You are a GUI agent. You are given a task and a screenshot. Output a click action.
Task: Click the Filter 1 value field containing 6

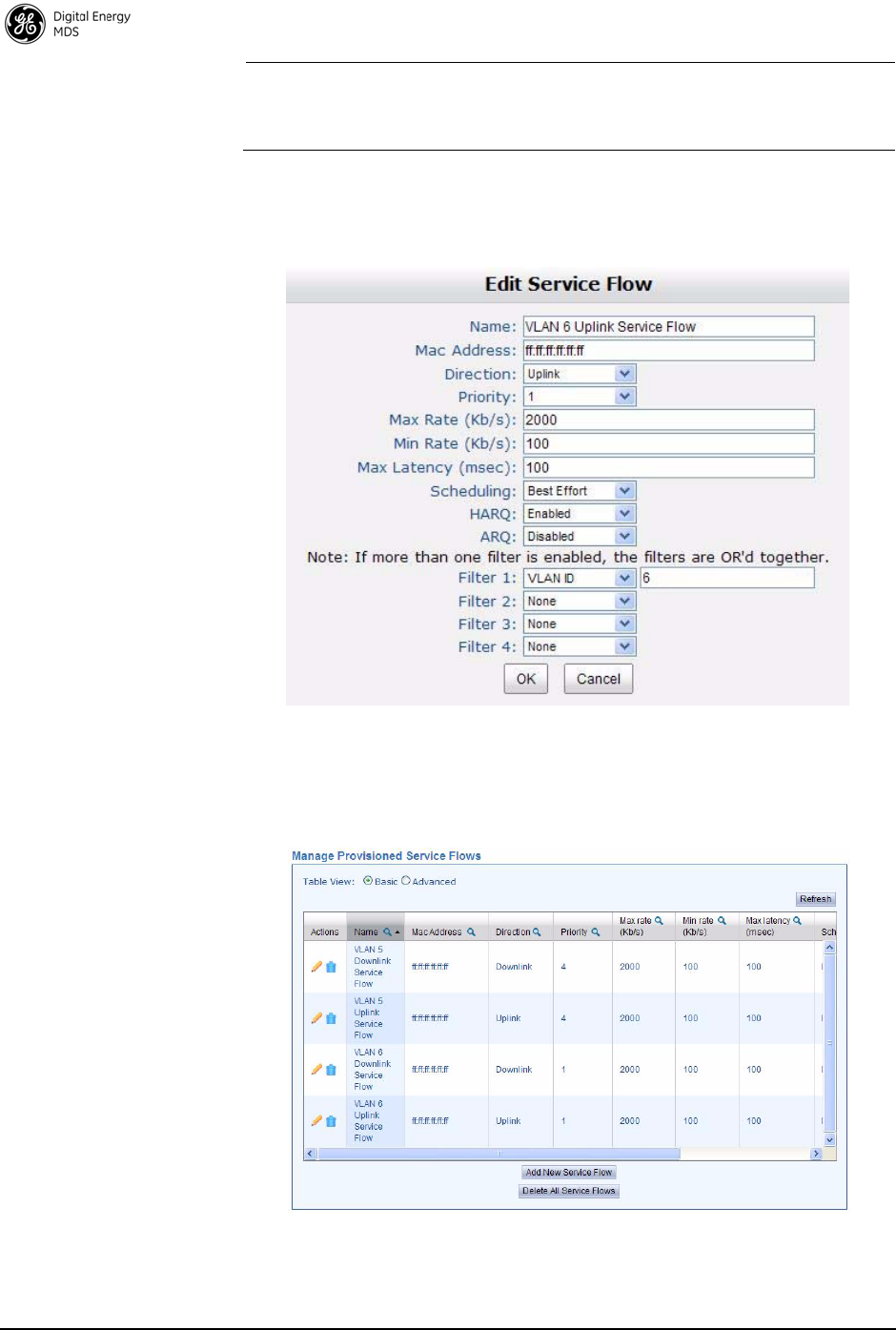(x=727, y=578)
